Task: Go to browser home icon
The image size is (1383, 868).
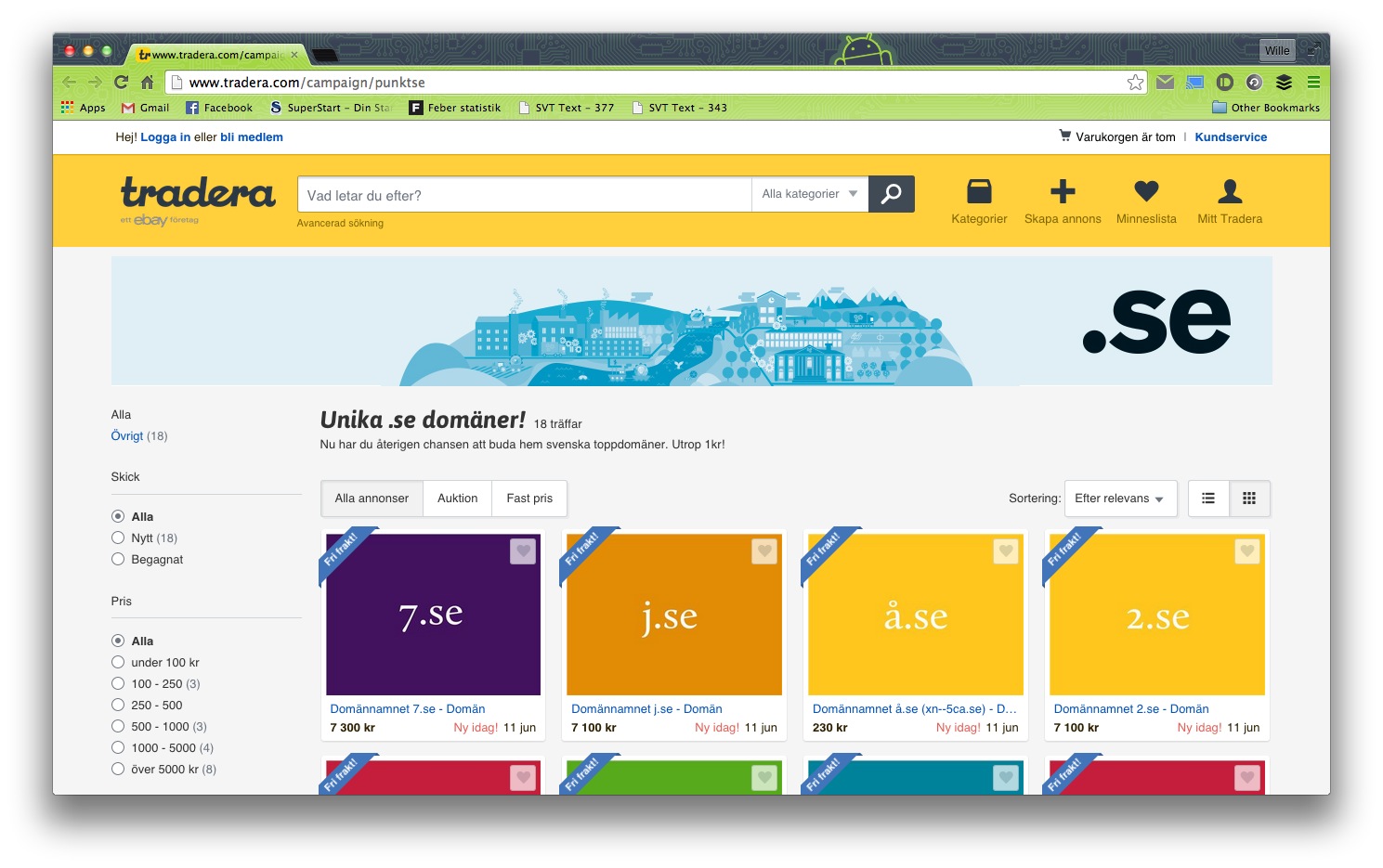Action: pyautogui.click(x=147, y=82)
